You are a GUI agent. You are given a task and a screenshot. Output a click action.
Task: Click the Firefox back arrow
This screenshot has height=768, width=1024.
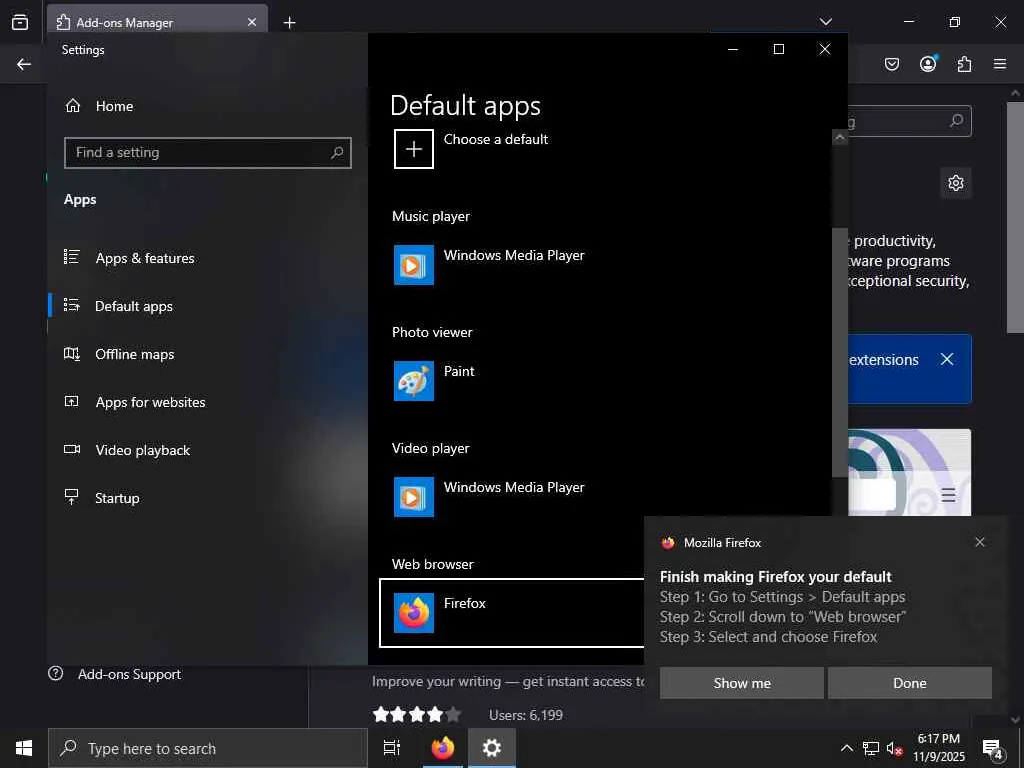pyautogui.click(x=24, y=64)
